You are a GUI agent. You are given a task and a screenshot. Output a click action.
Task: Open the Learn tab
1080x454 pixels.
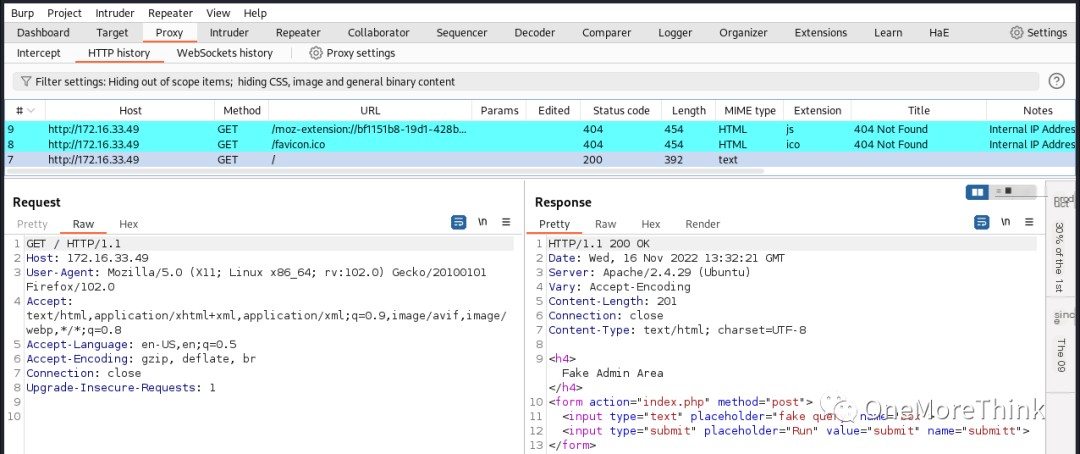pyautogui.click(x=888, y=32)
